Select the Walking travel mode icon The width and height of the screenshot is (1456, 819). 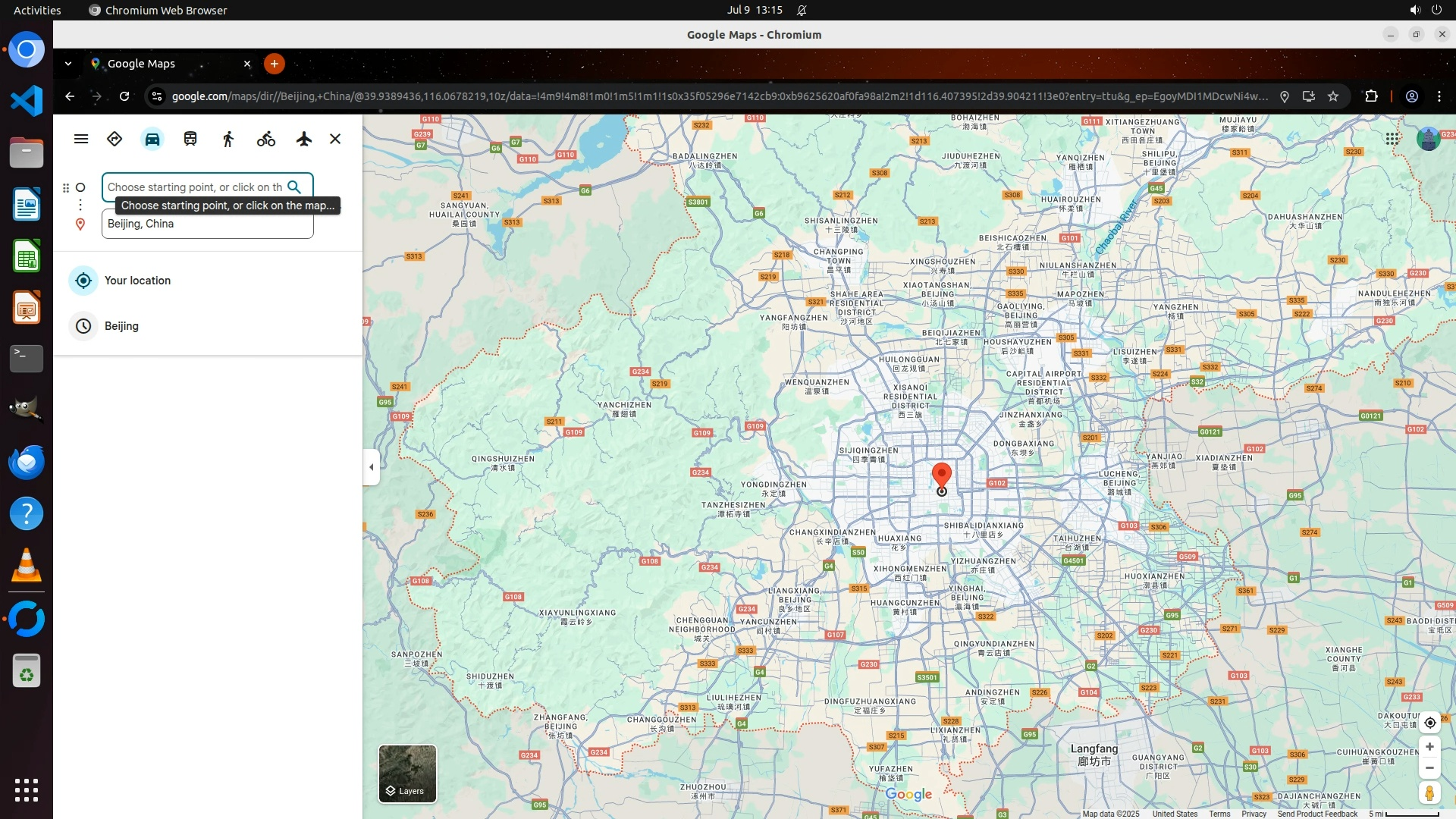(228, 139)
